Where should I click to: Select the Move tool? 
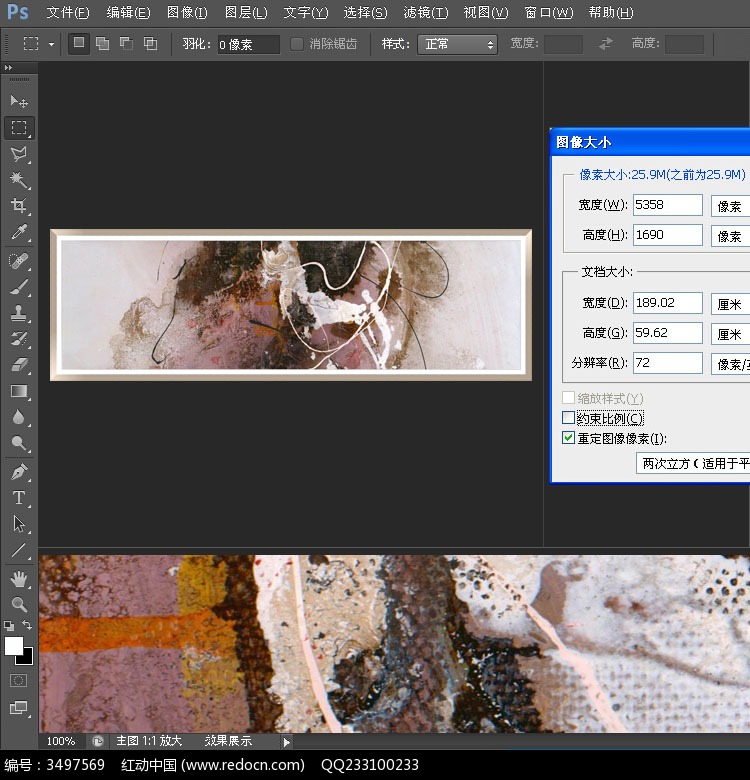(19, 101)
